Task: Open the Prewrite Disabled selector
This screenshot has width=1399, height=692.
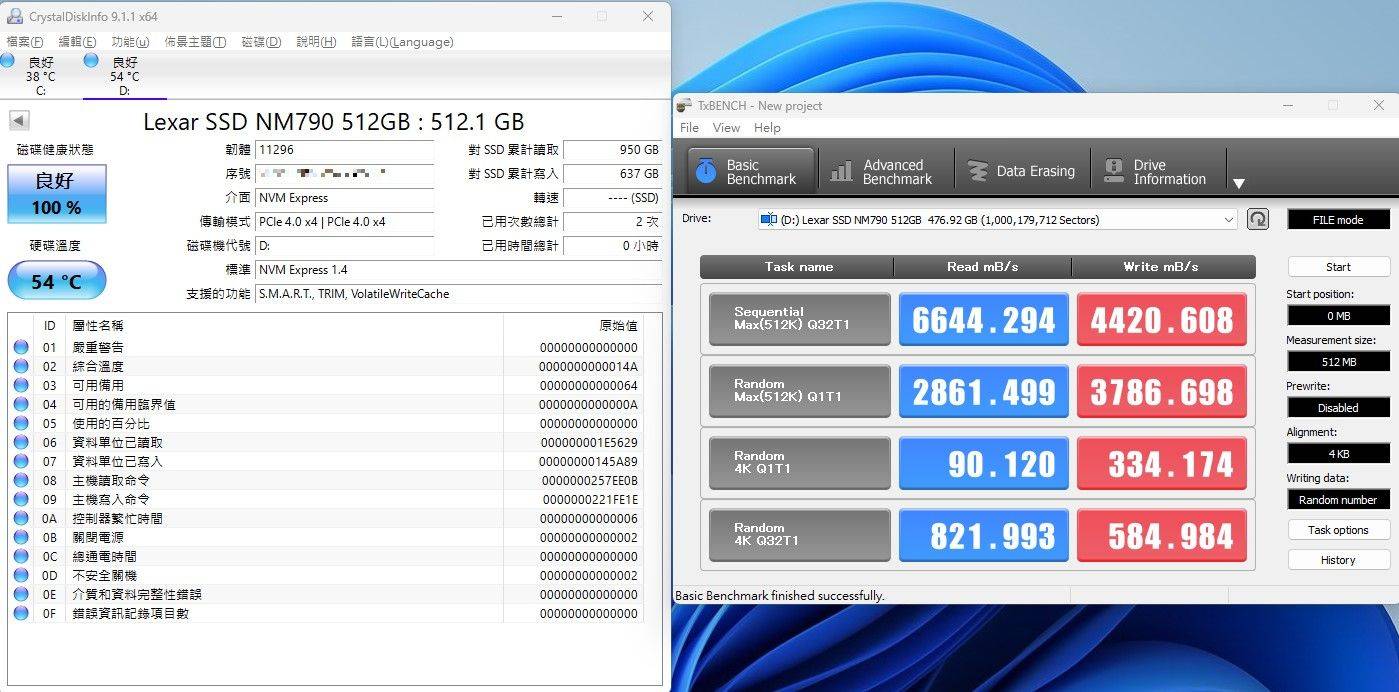Action: click(1338, 408)
